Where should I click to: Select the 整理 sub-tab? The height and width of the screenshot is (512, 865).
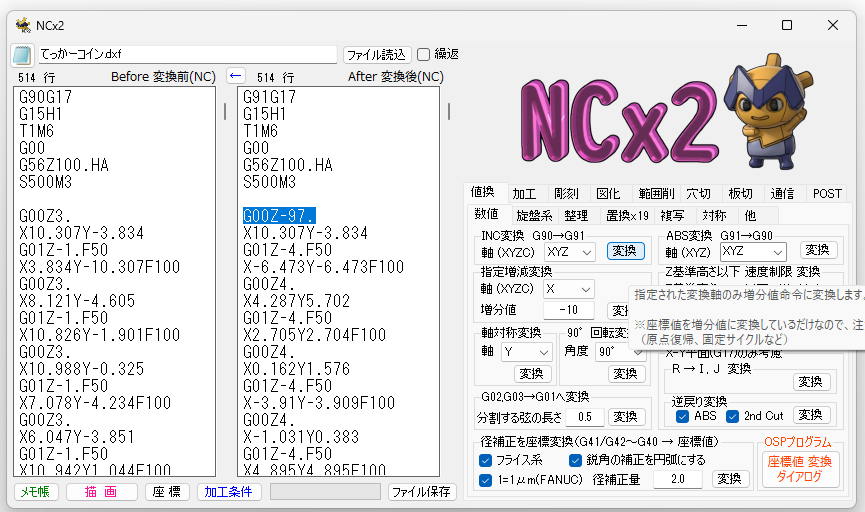[576, 216]
